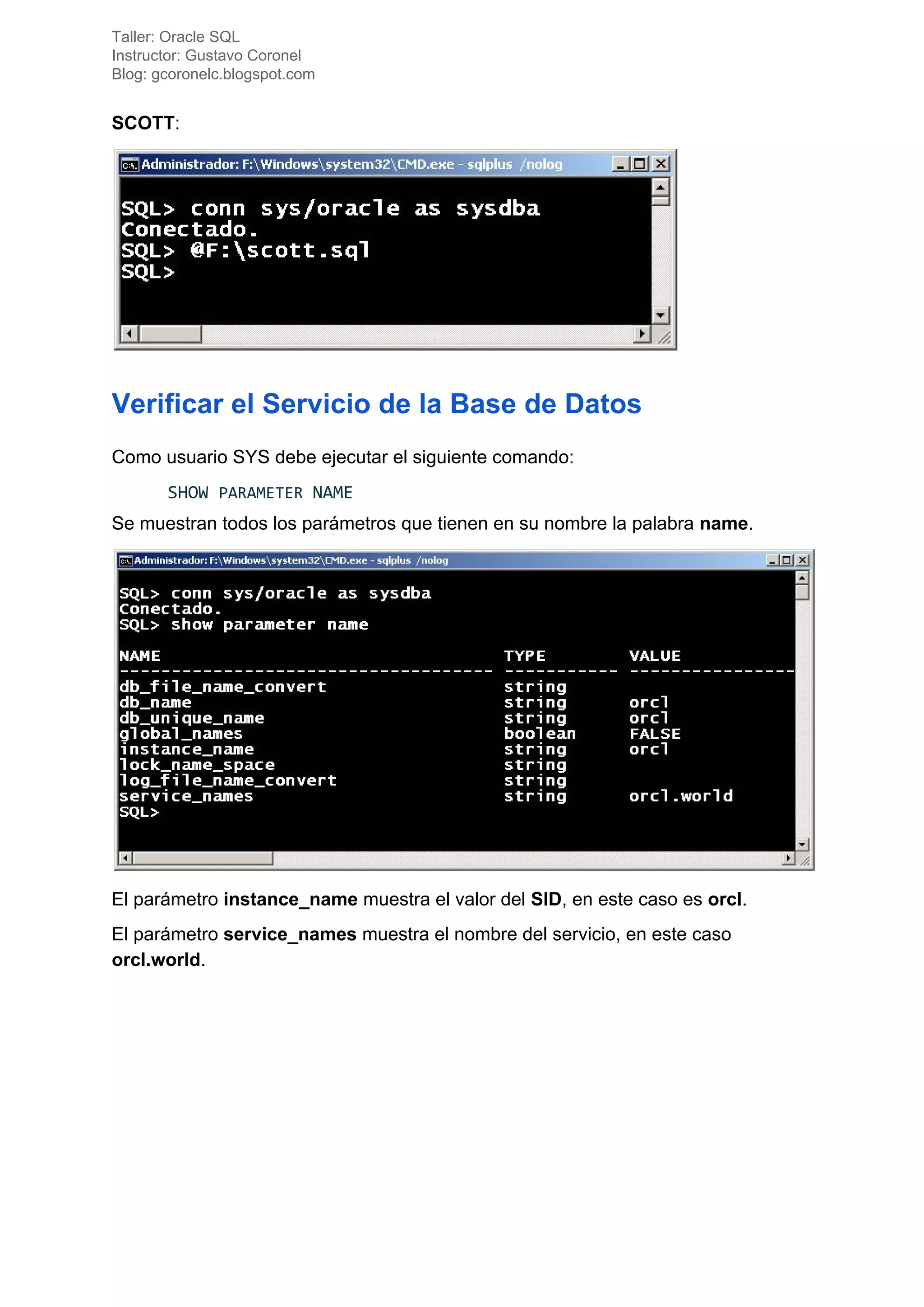
Task: Click the 'global_names' parameter name
Action: (x=180, y=734)
